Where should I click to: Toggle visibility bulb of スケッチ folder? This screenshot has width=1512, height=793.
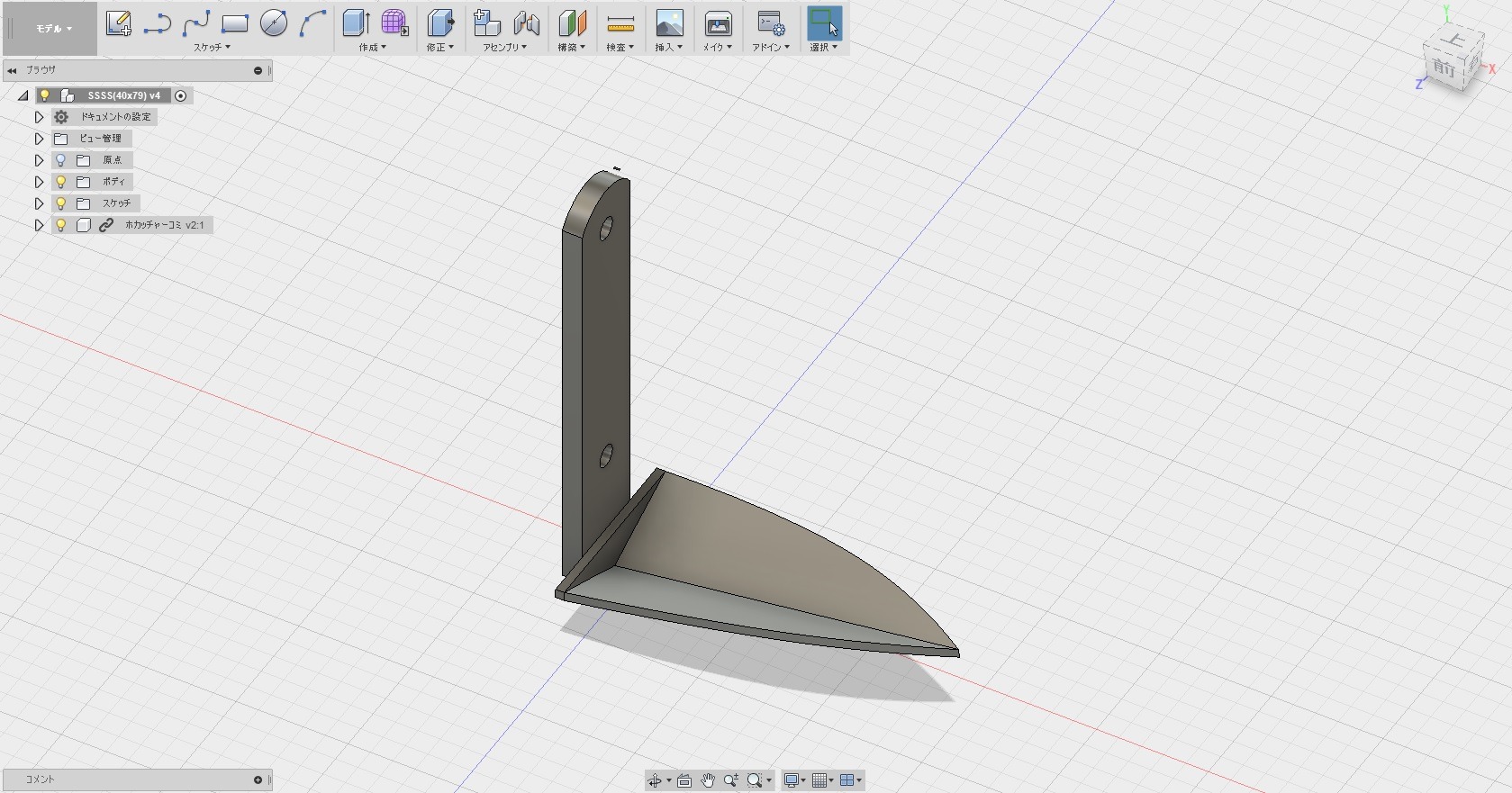pos(61,203)
